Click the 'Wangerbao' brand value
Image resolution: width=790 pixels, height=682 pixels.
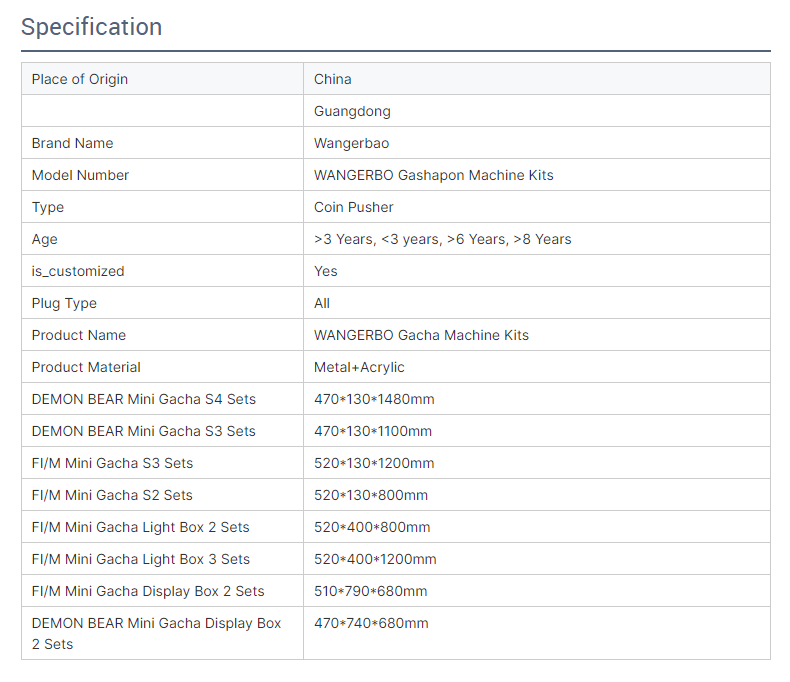[352, 143]
